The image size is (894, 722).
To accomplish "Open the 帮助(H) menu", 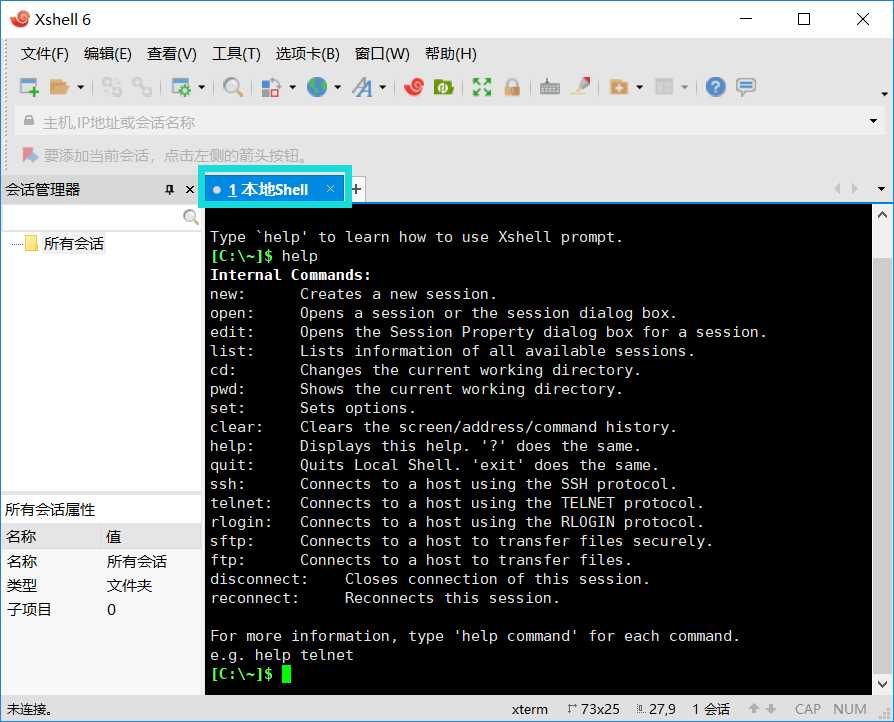I will tap(450, 54).
